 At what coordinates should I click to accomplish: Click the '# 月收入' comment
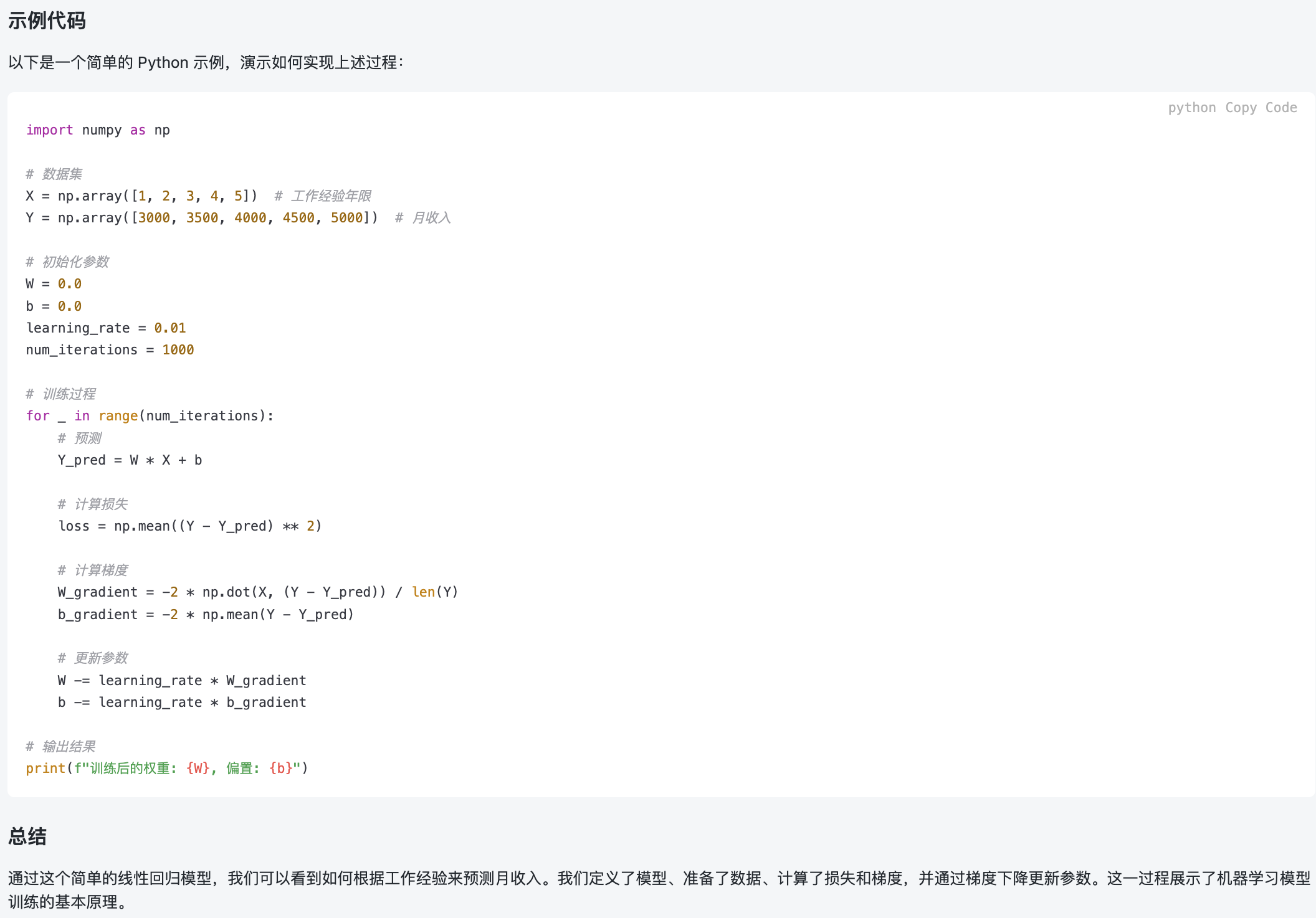(422, 218)
